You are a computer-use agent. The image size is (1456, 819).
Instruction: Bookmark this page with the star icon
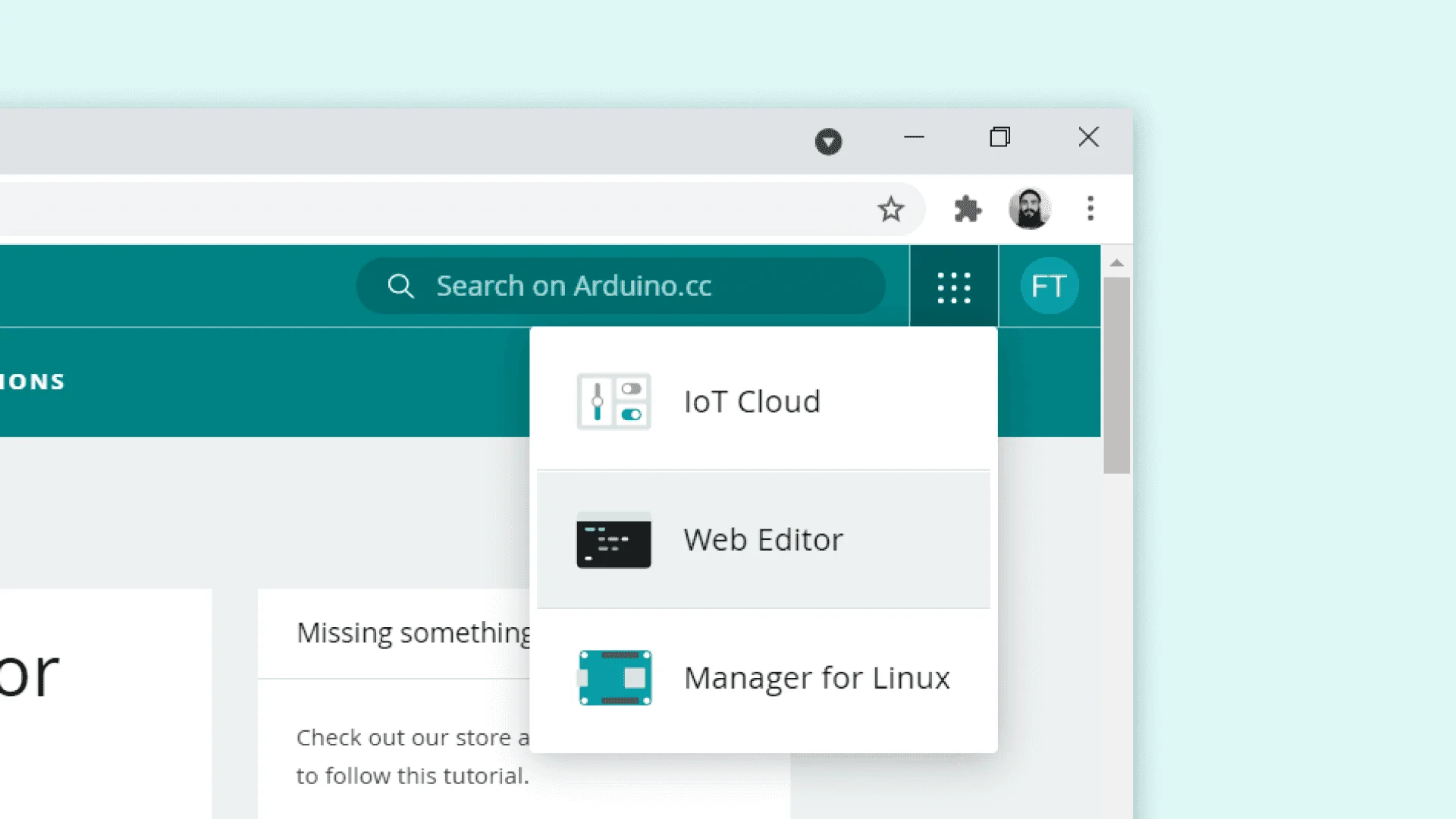(x=891, y=209)
